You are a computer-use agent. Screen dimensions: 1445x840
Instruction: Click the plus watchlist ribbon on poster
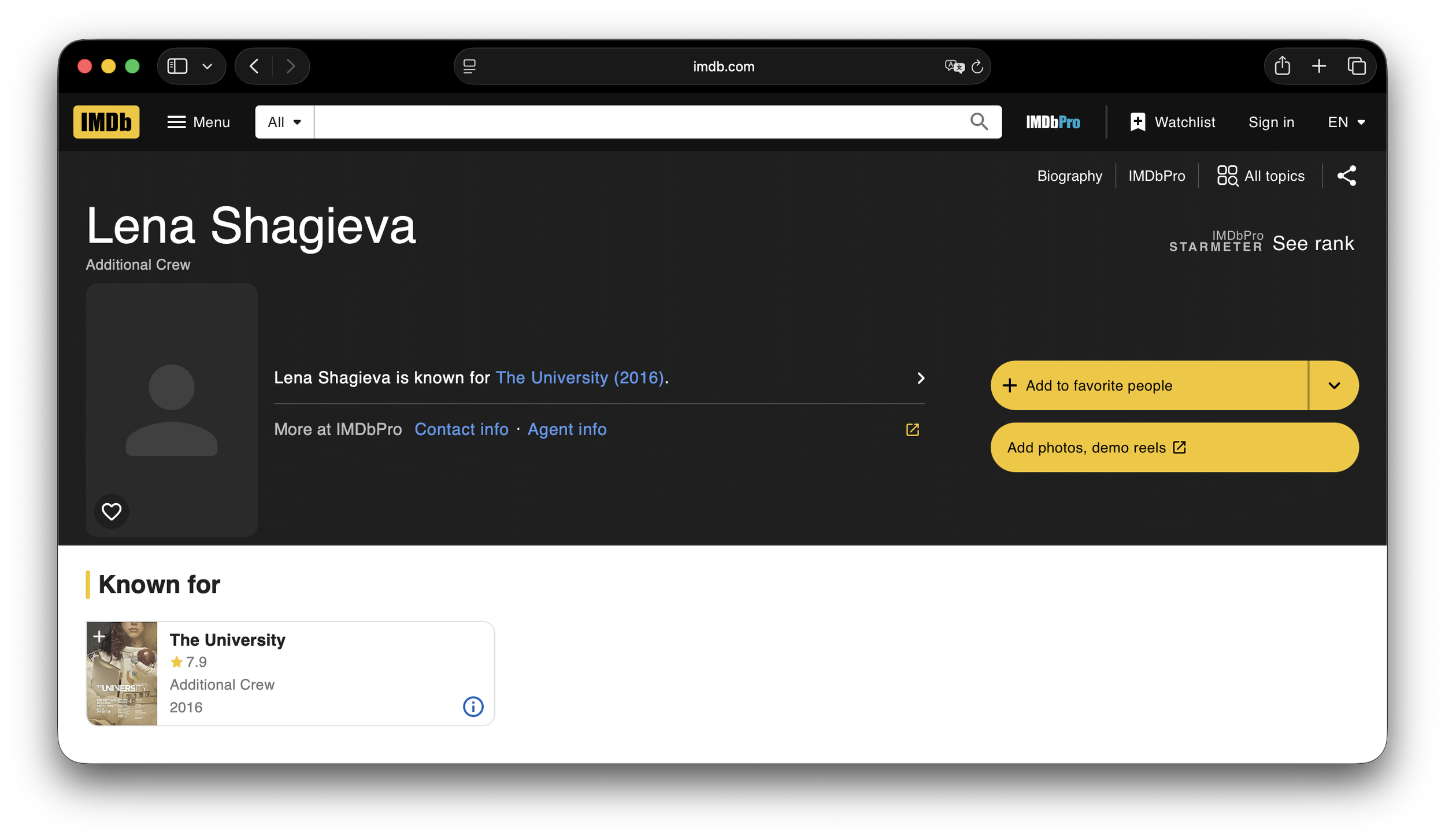pyautogui.click(x=99, y=636)
